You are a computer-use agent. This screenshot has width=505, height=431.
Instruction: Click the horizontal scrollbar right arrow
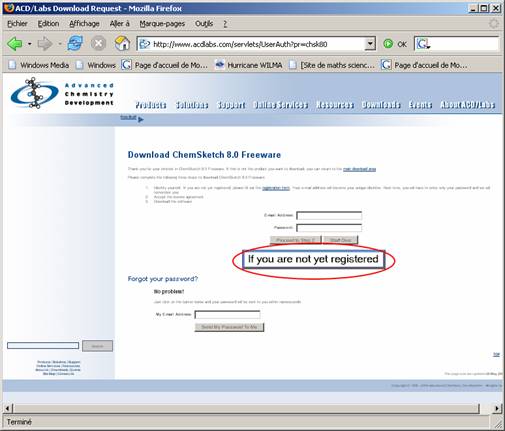497,408
